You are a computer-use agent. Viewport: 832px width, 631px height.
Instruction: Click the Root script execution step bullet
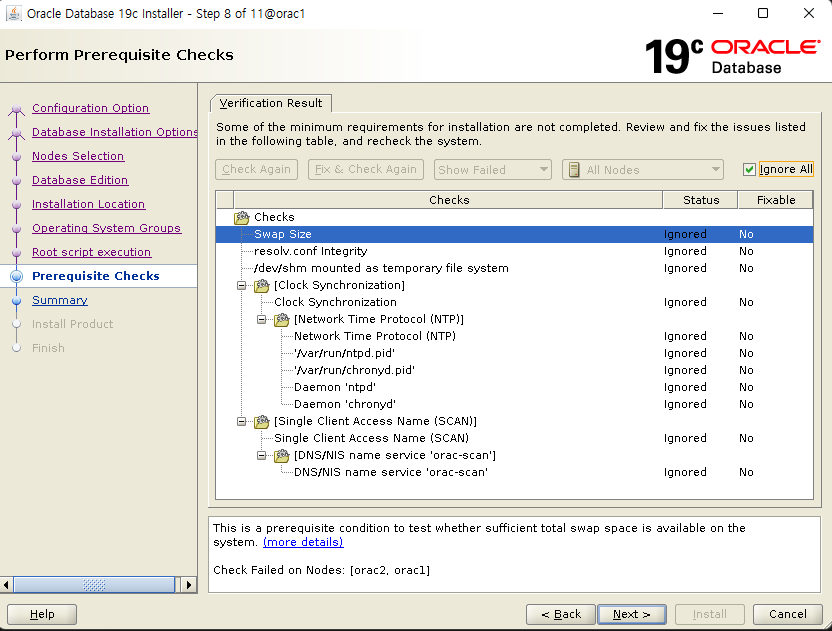point(16,253)
